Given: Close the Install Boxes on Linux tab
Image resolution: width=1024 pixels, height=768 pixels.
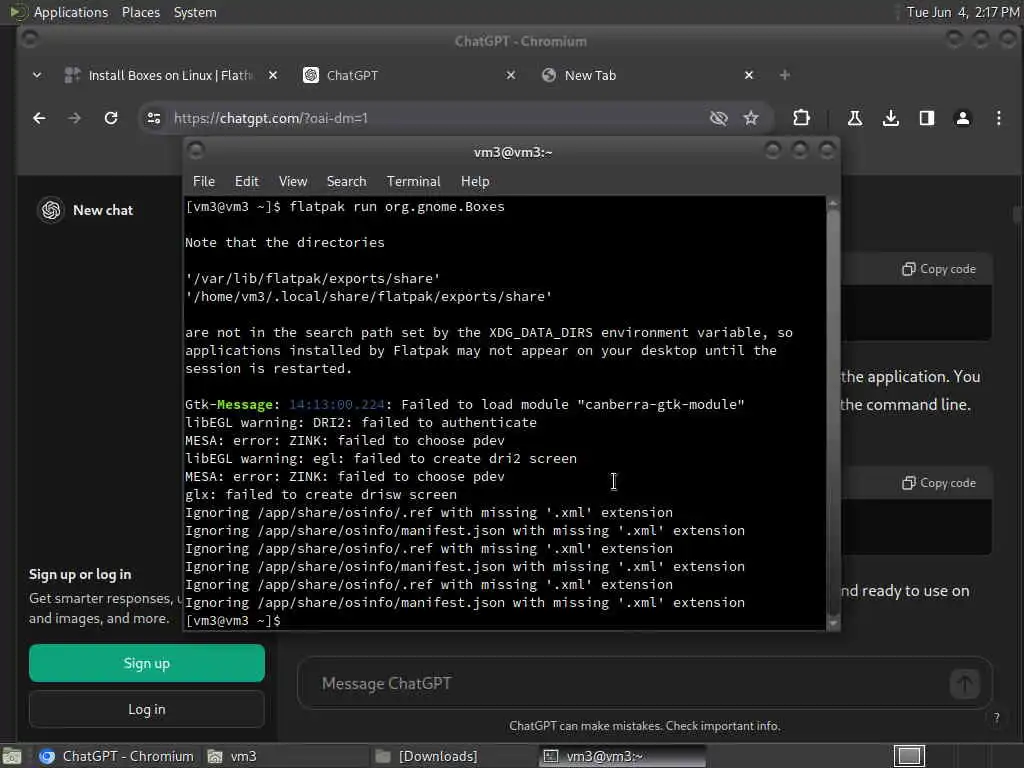Looking at the screenshot, I should (273, 75).
